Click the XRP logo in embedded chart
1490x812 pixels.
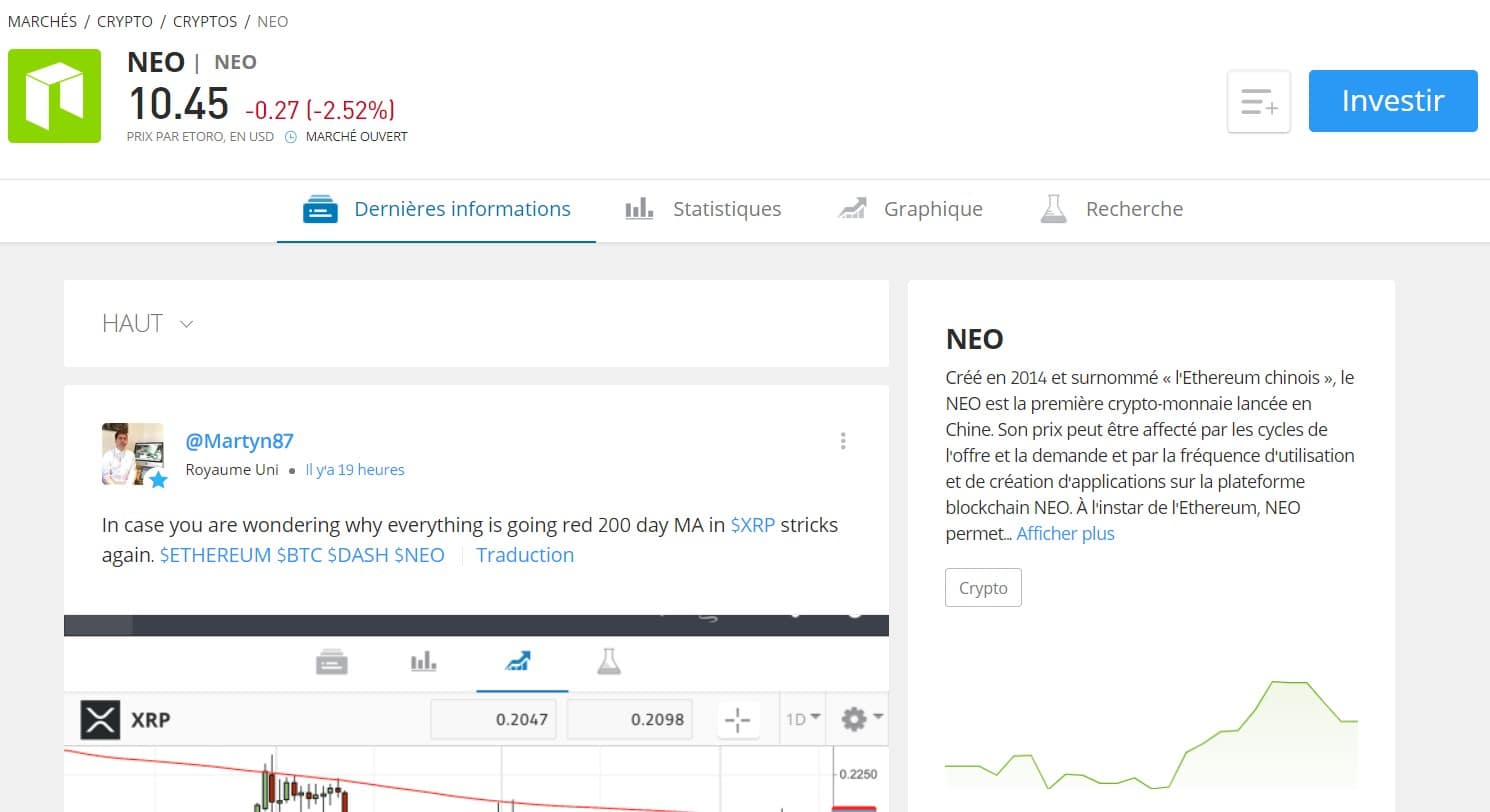(99, 719)
